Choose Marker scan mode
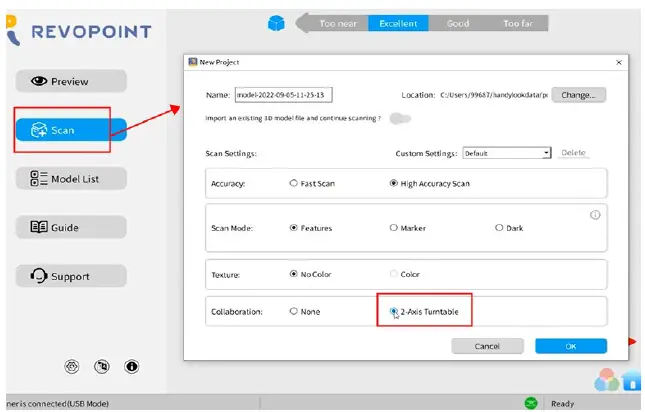 [408, 228]
